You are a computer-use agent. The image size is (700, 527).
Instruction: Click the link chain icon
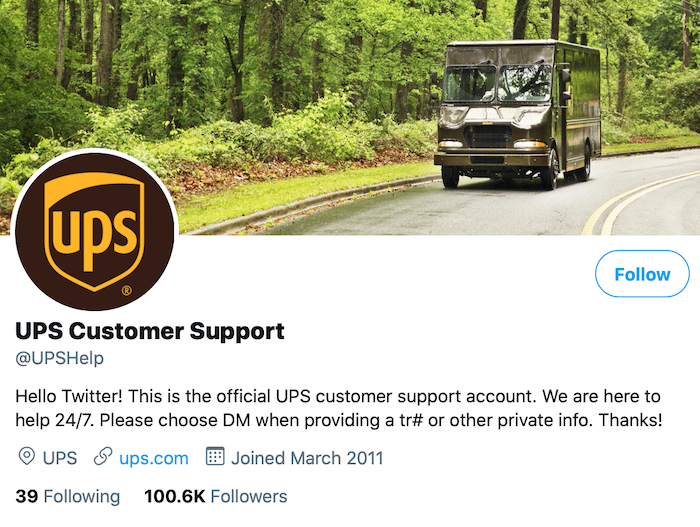(103, 457)
